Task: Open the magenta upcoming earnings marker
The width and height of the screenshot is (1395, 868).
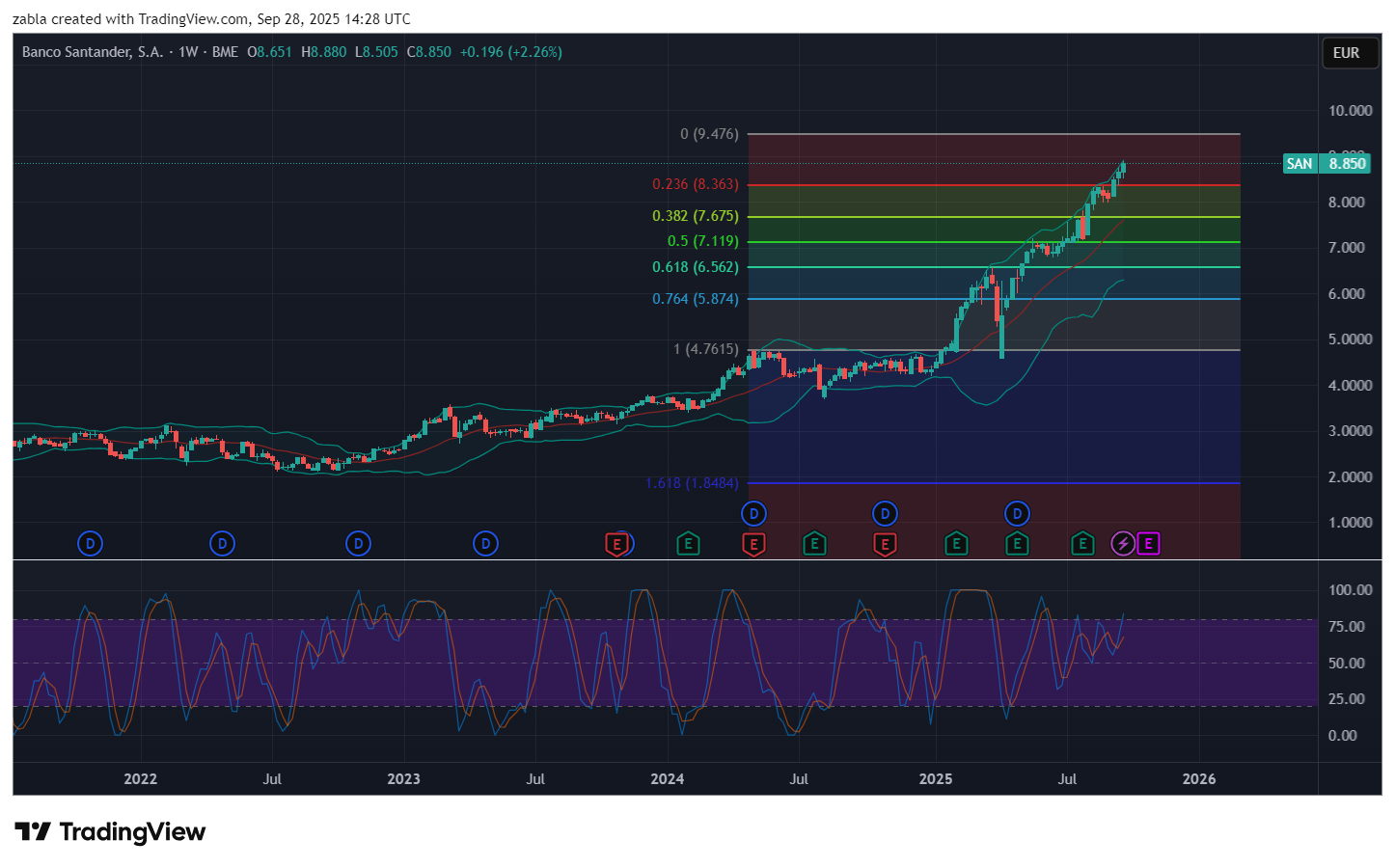Action: [x=1148, y=544]
